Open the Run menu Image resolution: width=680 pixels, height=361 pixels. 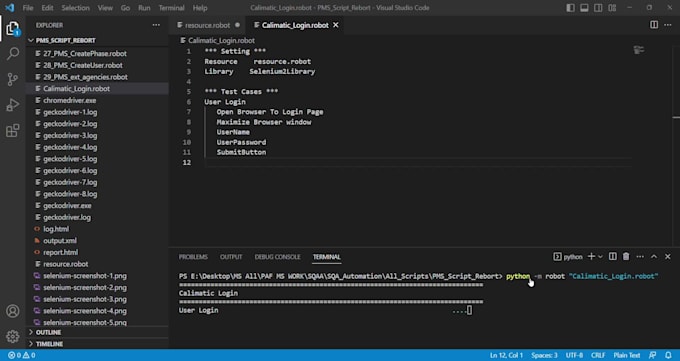(x=144, y=8)
